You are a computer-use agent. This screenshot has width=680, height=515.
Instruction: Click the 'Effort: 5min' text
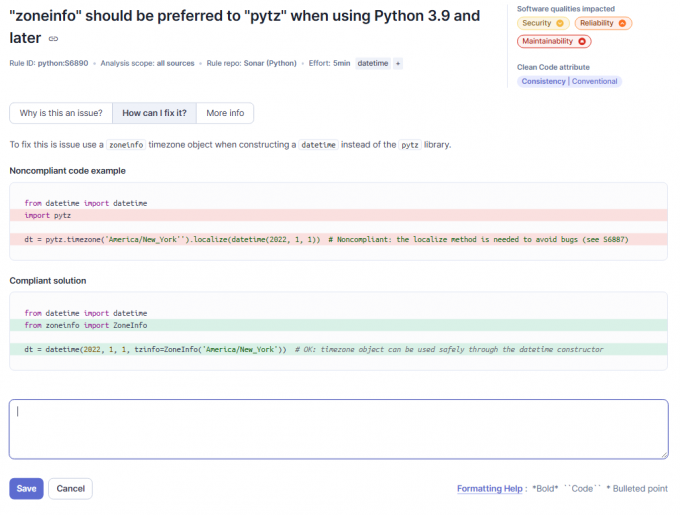pos(329,63)
